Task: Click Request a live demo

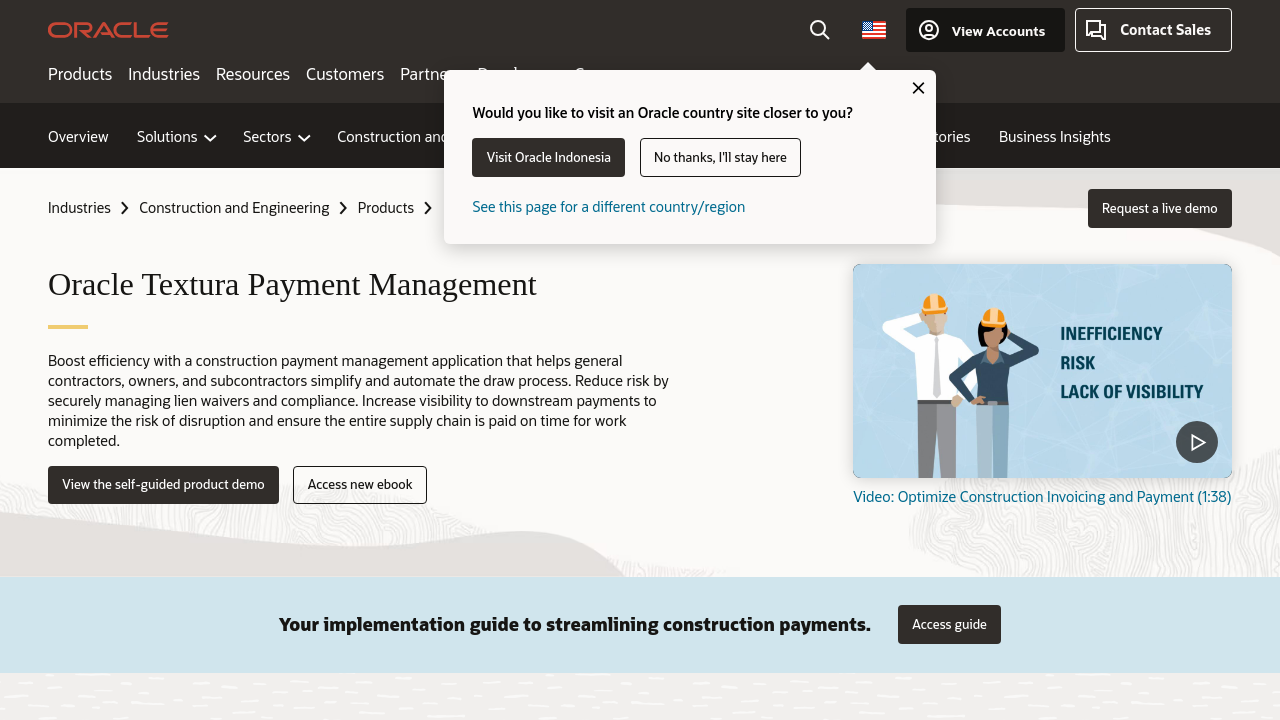Action: coord(1160,208)
